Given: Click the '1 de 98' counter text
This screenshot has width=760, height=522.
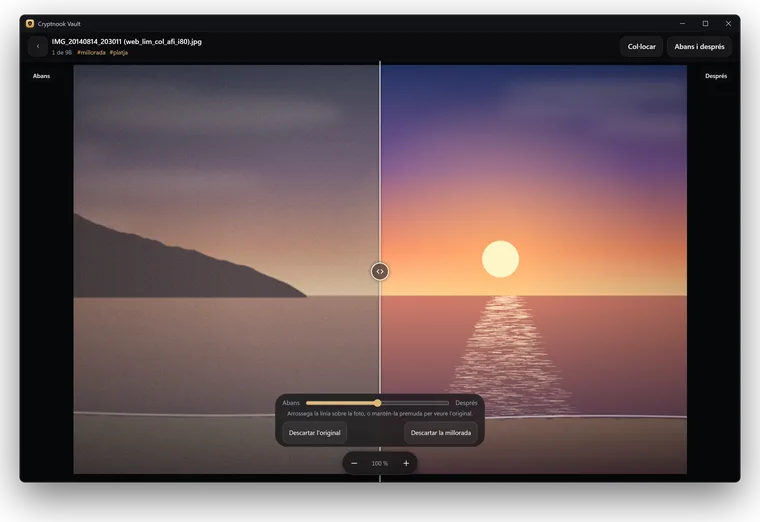Looking at the screenshot, I should point(62,52).
